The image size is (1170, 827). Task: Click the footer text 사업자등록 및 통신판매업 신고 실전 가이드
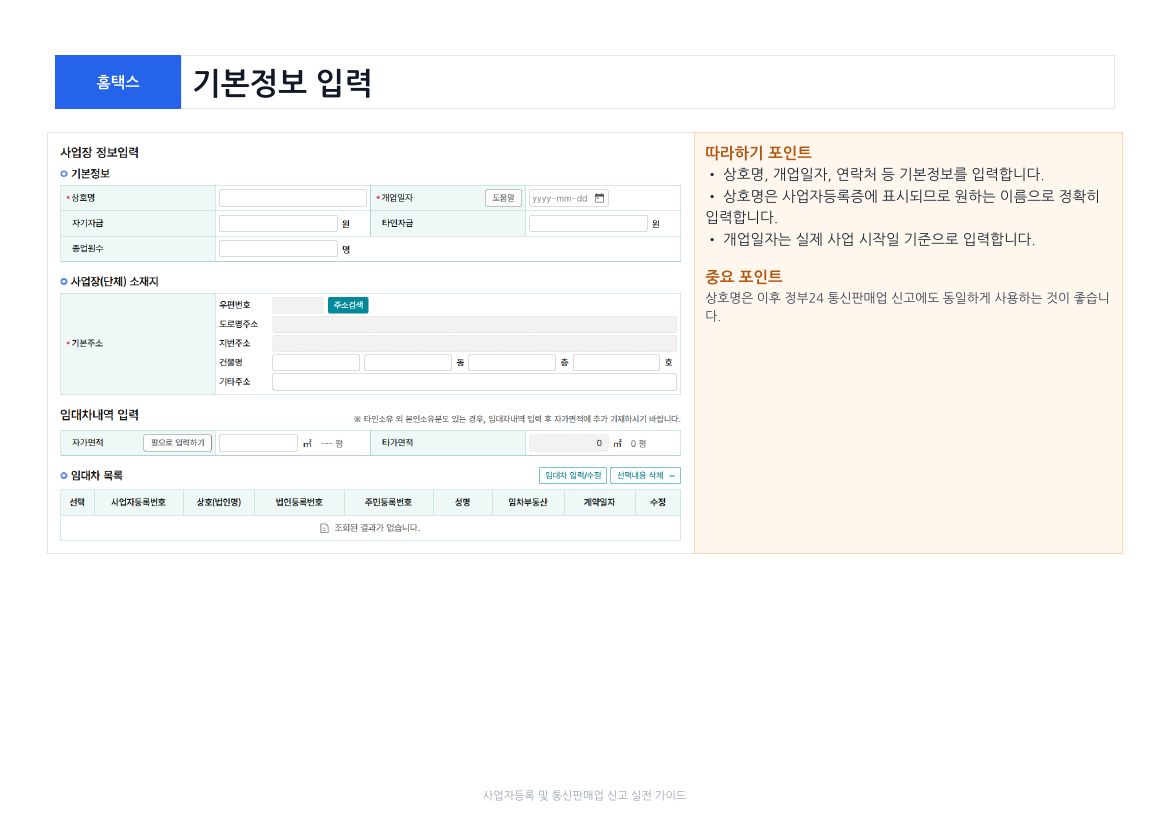pos(584,796)
